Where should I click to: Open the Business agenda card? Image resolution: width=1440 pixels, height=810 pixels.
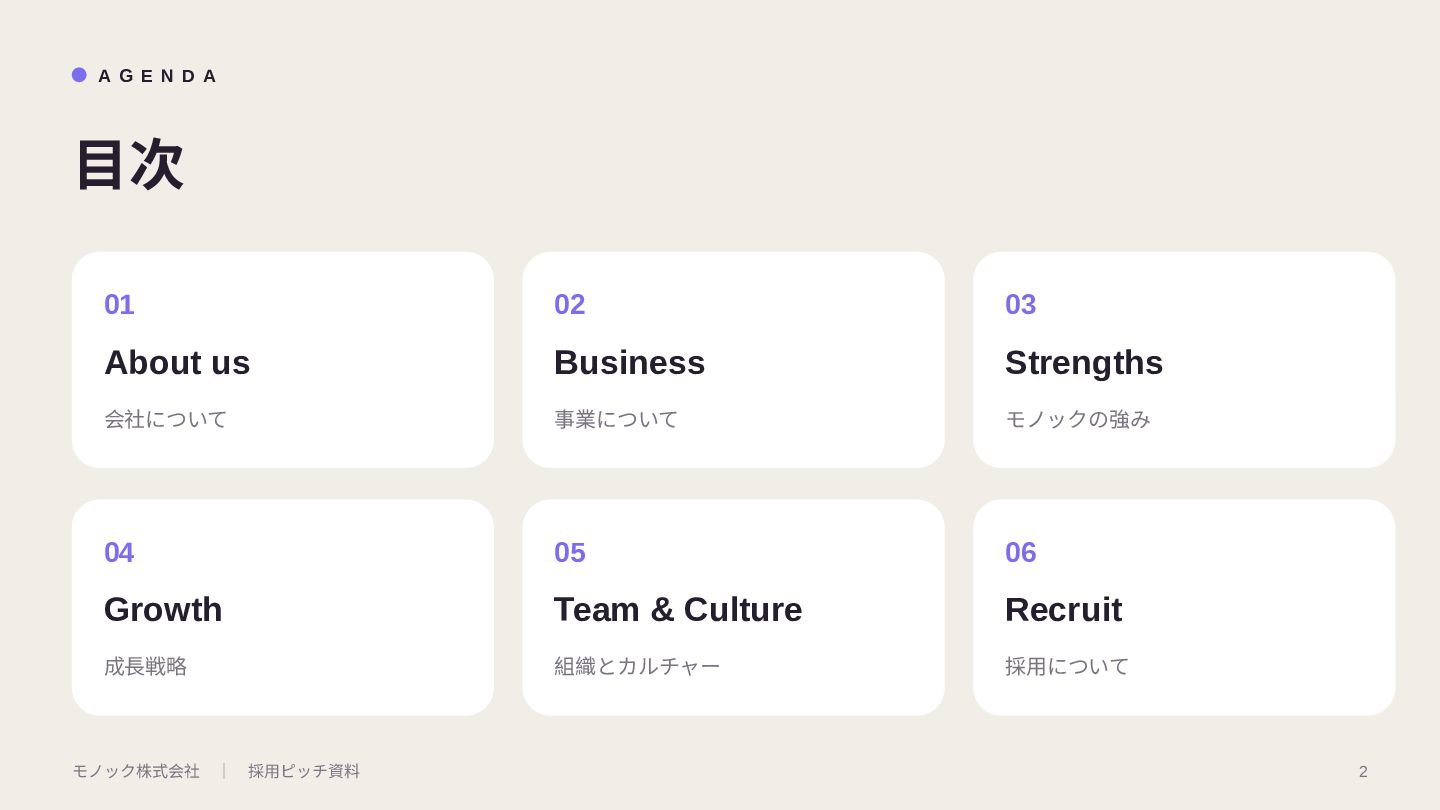click(733, 360)
